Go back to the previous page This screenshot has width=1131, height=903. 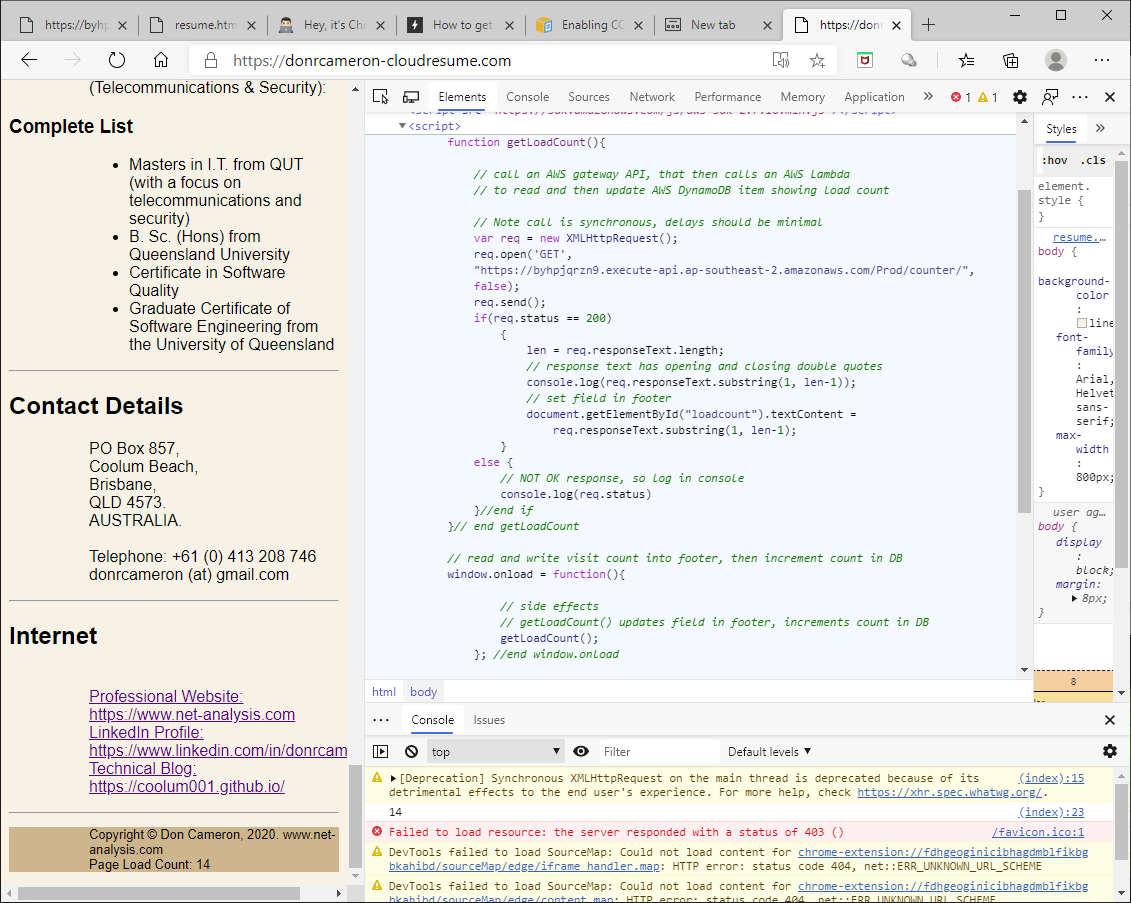(x=29, y=60)
